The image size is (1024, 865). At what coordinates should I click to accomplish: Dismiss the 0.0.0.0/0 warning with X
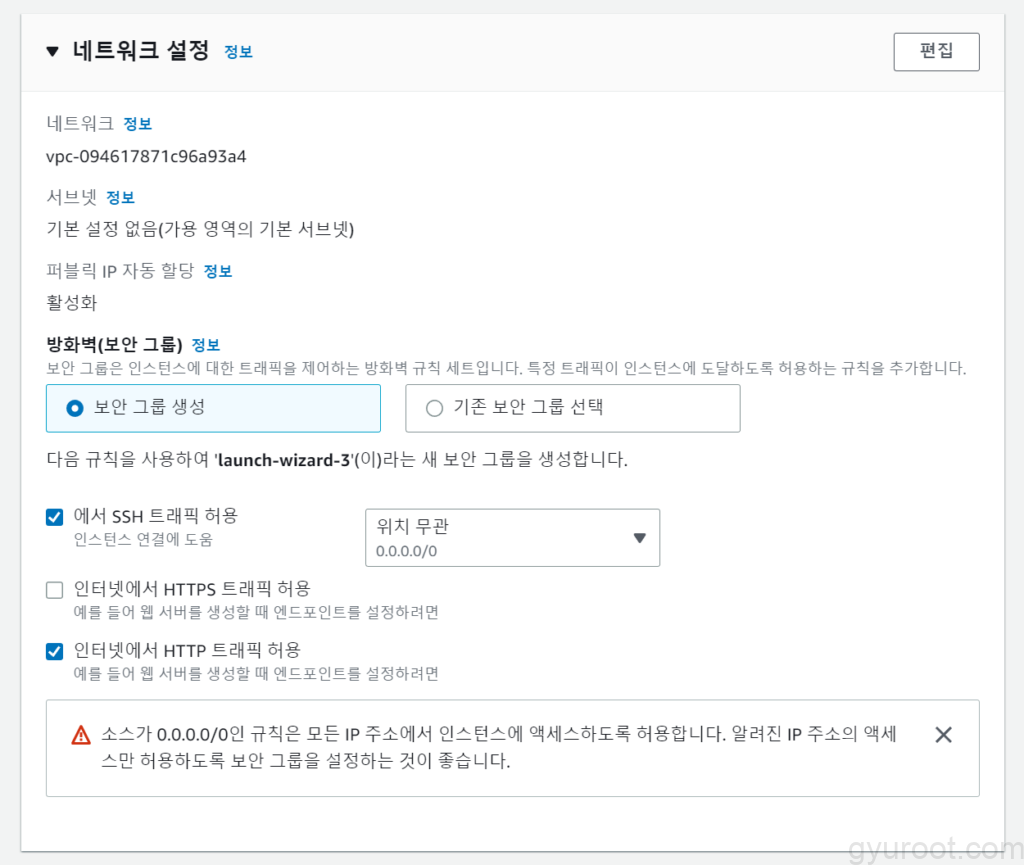pyautogui.click(x=942, y=735)
